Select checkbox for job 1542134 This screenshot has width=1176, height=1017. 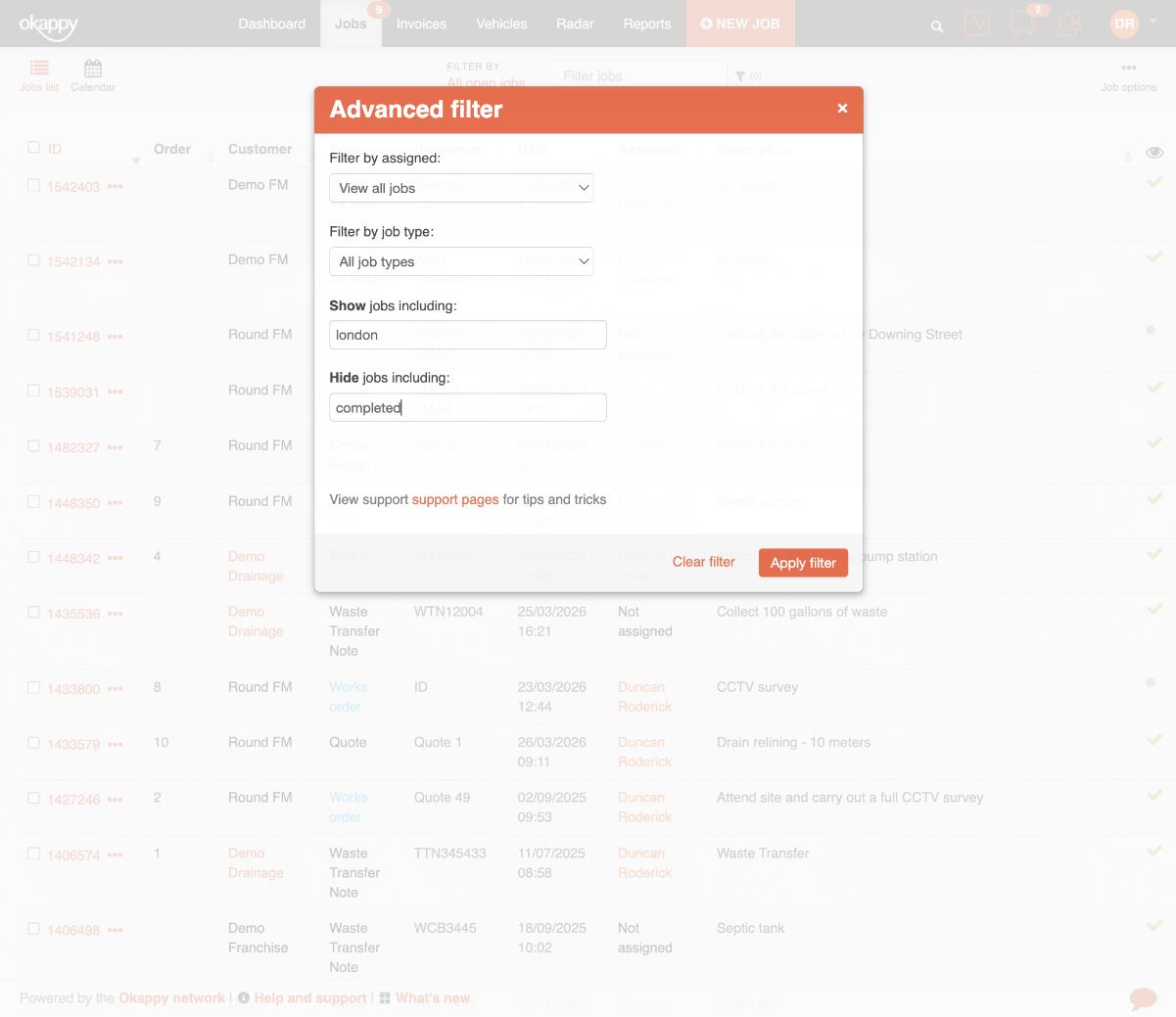33,260
